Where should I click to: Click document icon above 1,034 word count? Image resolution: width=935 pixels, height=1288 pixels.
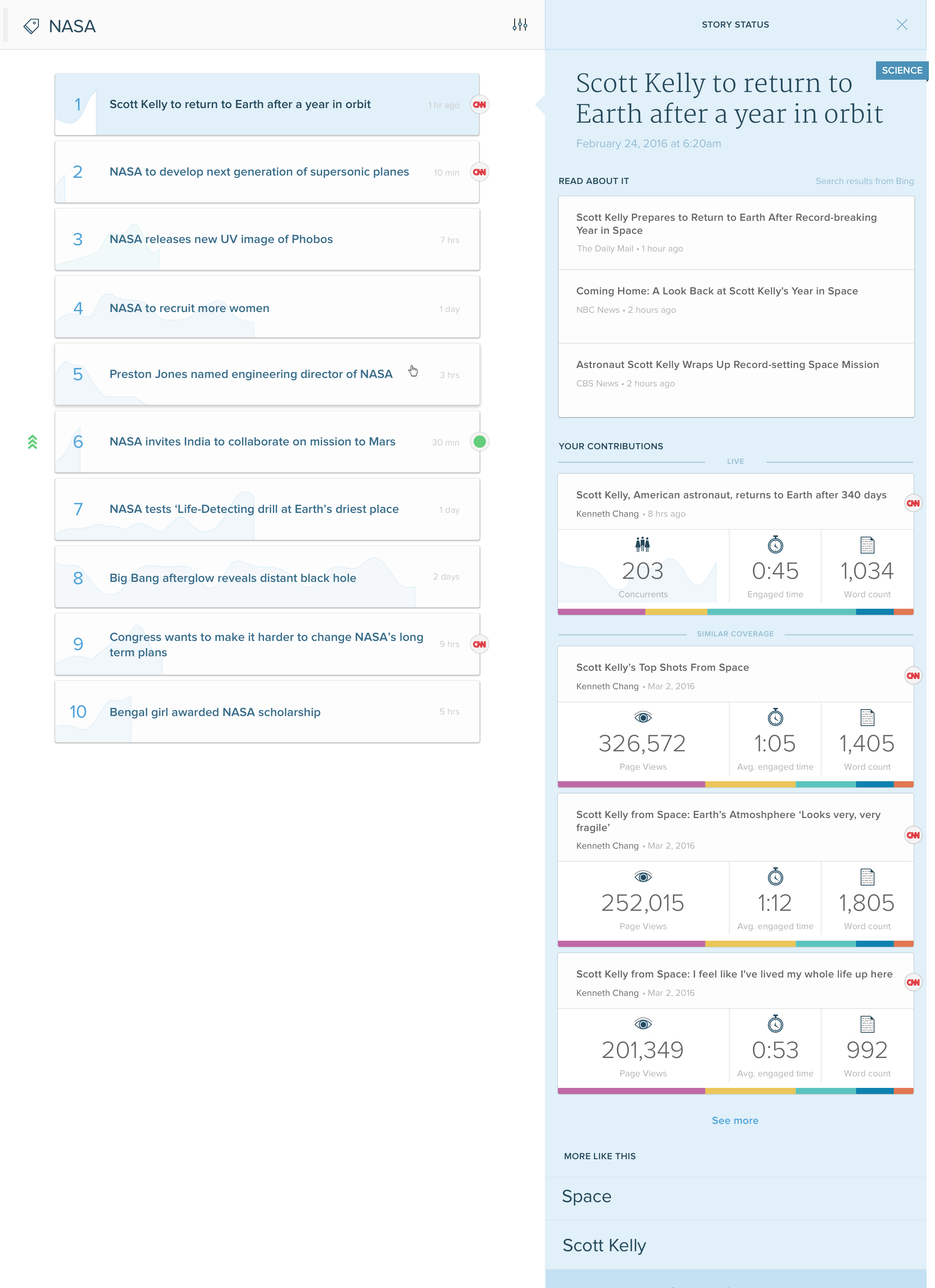point(867,545)
